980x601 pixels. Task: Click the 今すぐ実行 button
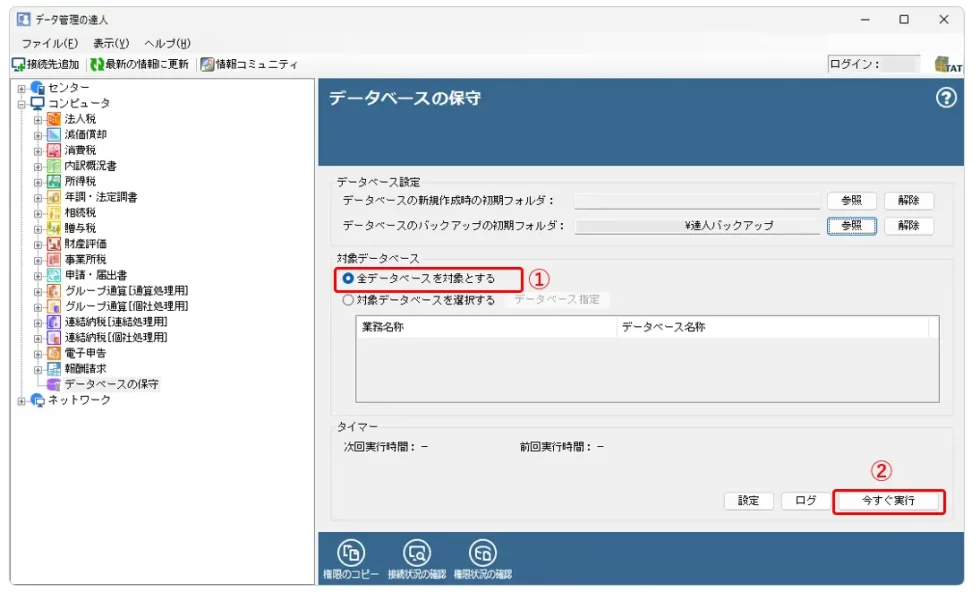(888, 500)
